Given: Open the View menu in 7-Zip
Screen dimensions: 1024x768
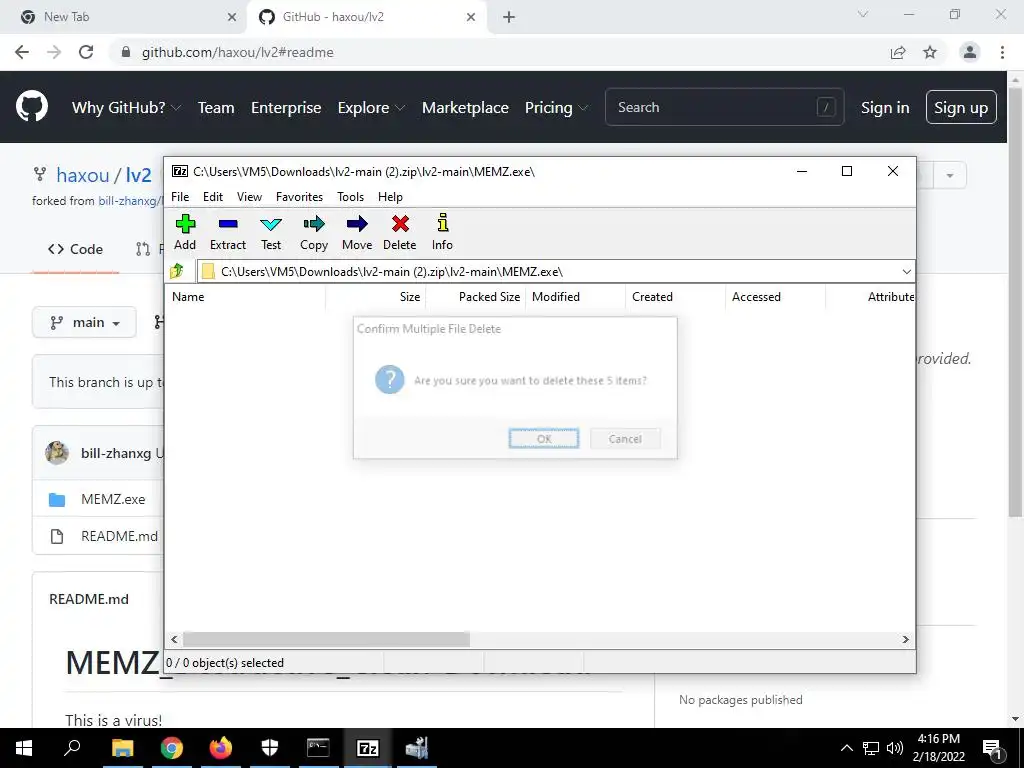Looking at the screenshot, I should [249, 197].
